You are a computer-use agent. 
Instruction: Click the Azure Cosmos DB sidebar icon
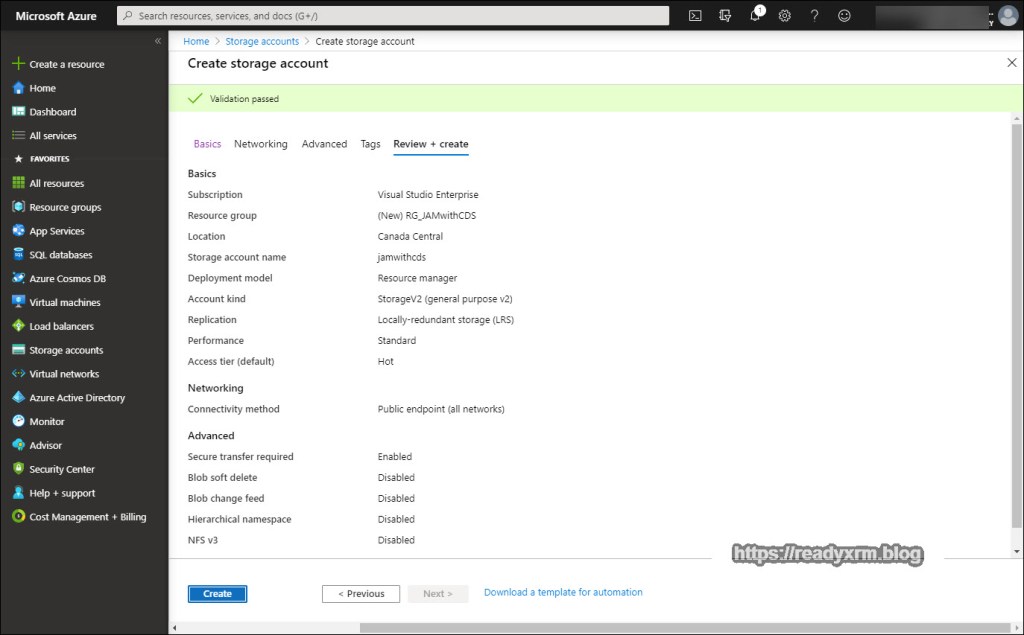point(18,279)
